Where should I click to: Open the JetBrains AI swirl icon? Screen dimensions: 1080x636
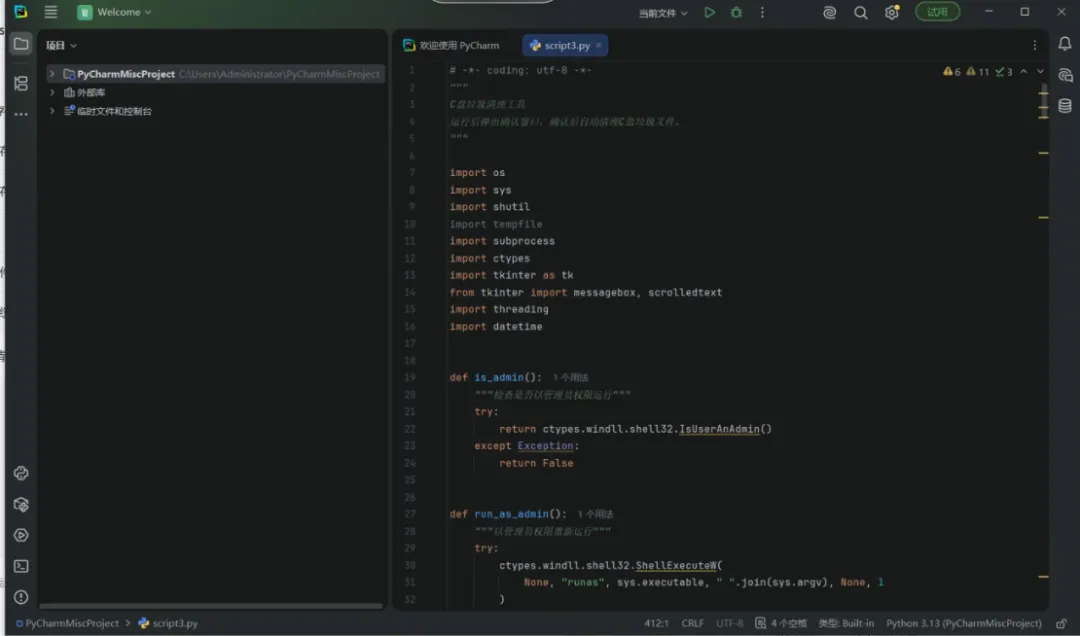[x=829, y=12]
